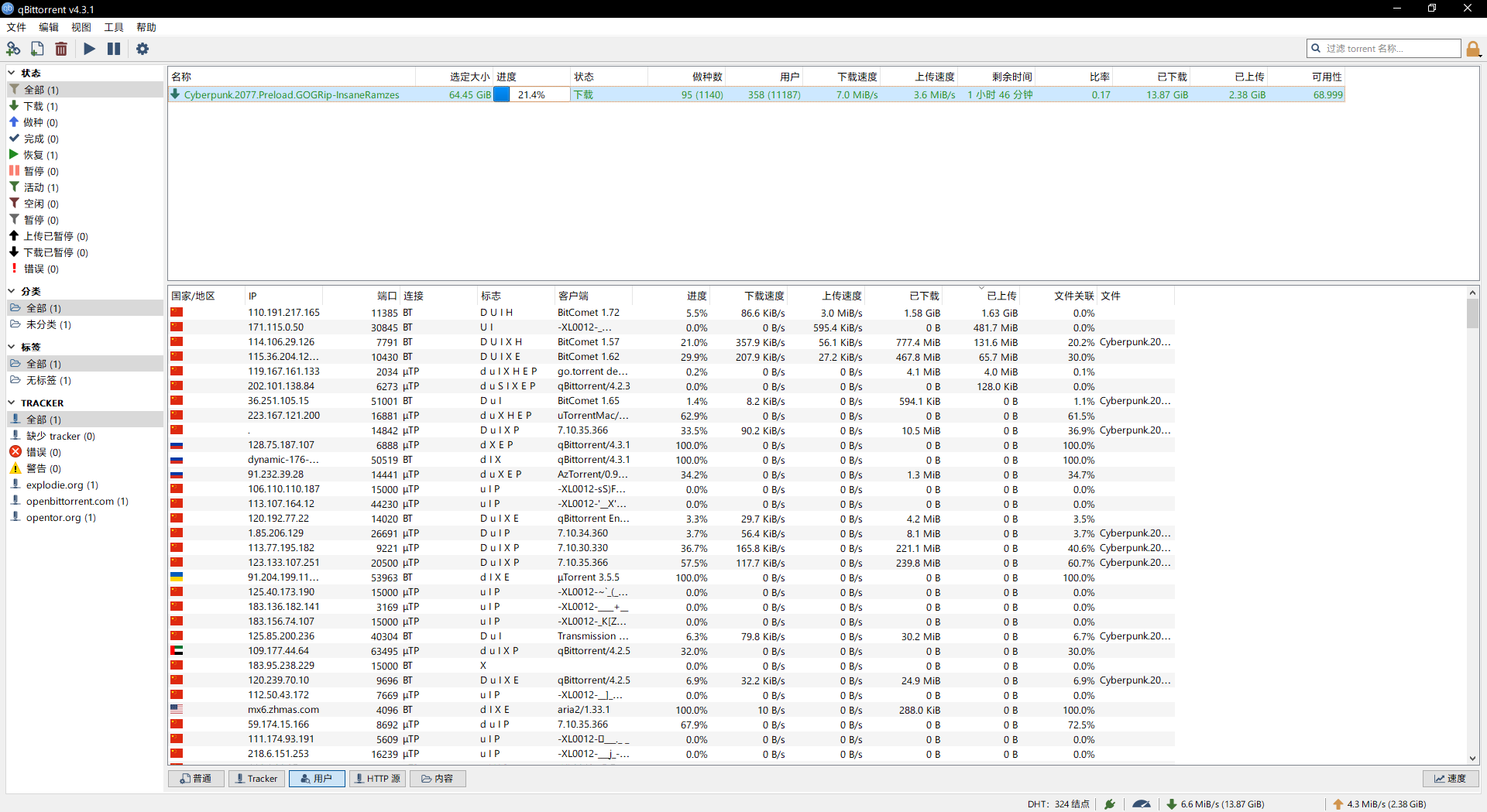Collapse the 分类 section in sidebar
This screenshot has height=812, width=1487.
pos(12,291)
